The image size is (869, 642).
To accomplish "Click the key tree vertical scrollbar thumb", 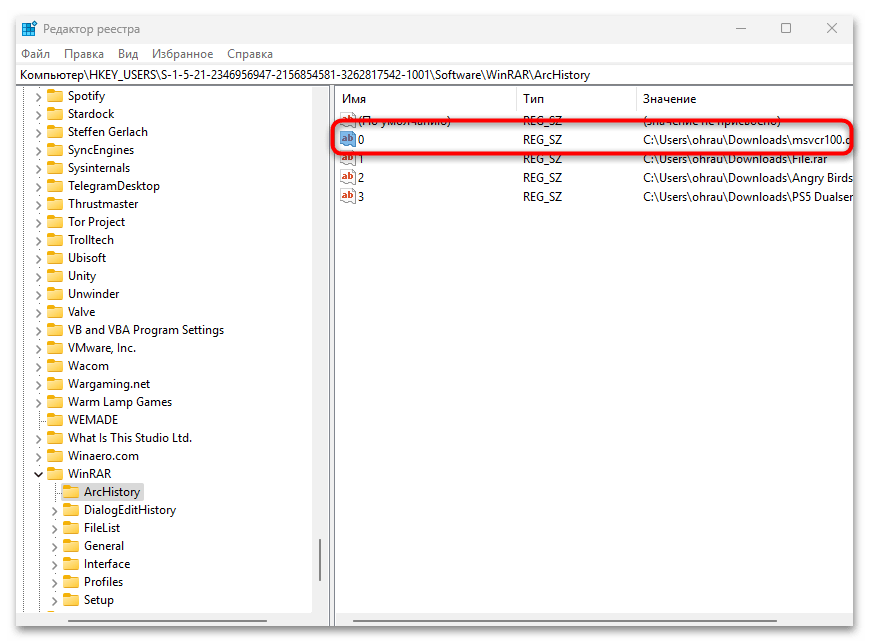I will tap(320, 560).
